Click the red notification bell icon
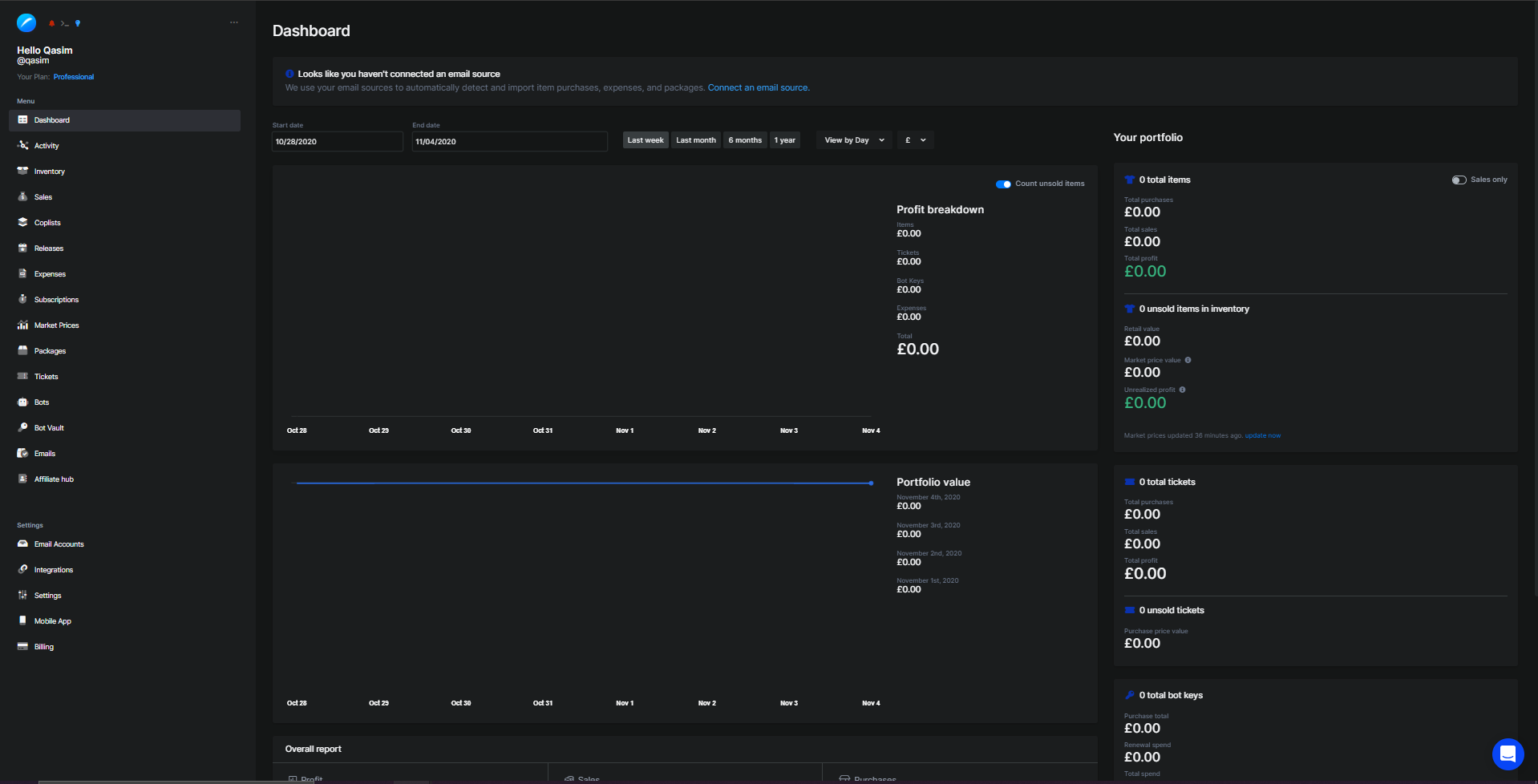This screenshot has height=784, width=1538. [x=52, y=23]
